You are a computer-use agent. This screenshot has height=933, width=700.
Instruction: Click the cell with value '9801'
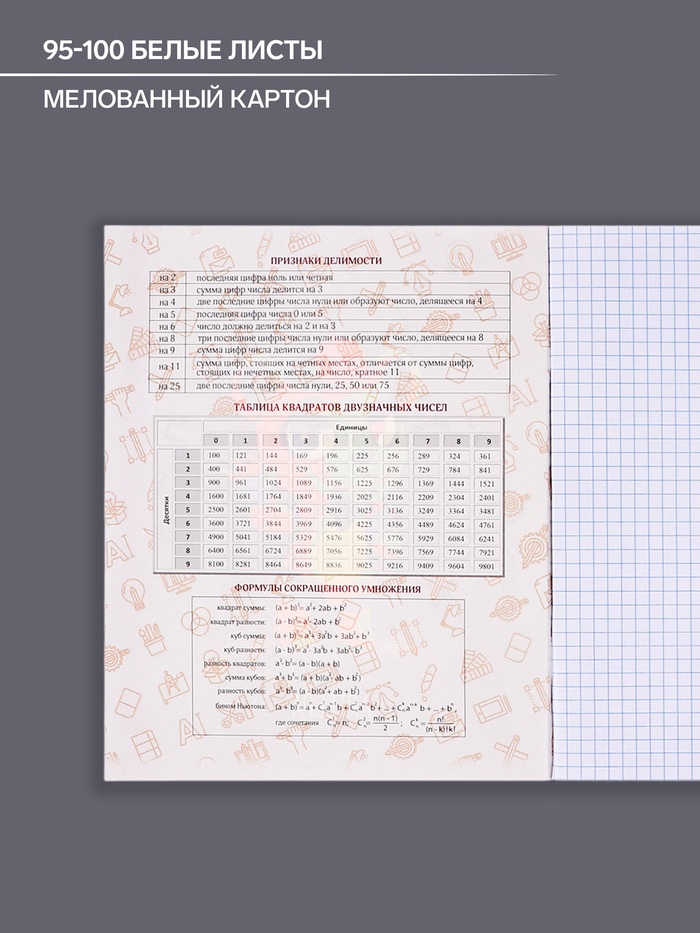click(x=486, y=566)
